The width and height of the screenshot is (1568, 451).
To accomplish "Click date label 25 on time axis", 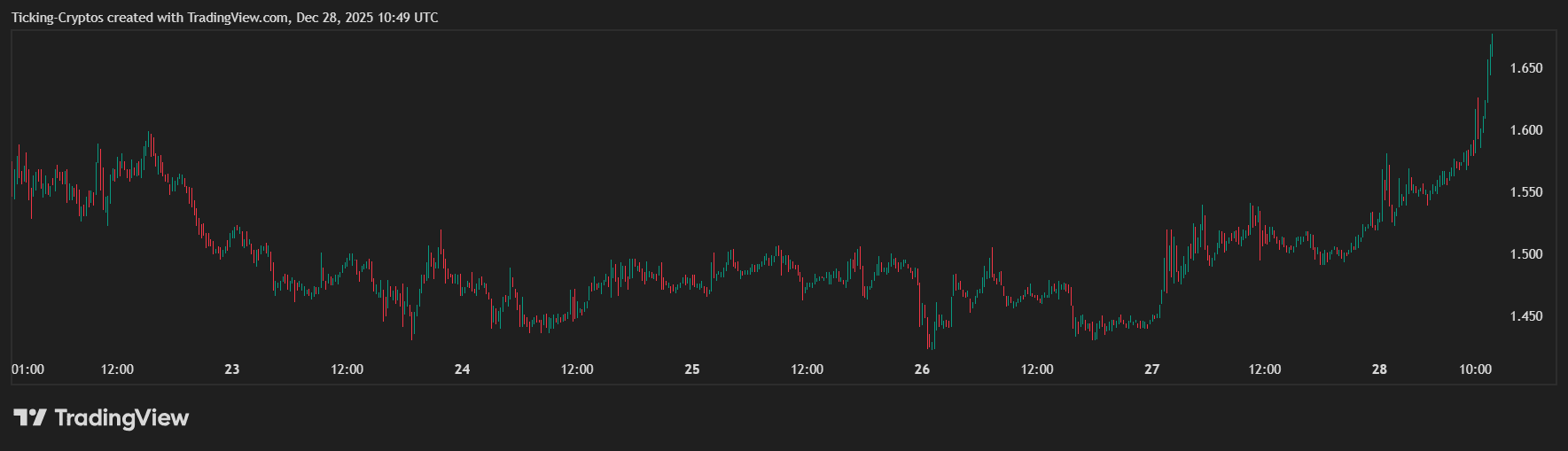I will [x=692, y=369].
